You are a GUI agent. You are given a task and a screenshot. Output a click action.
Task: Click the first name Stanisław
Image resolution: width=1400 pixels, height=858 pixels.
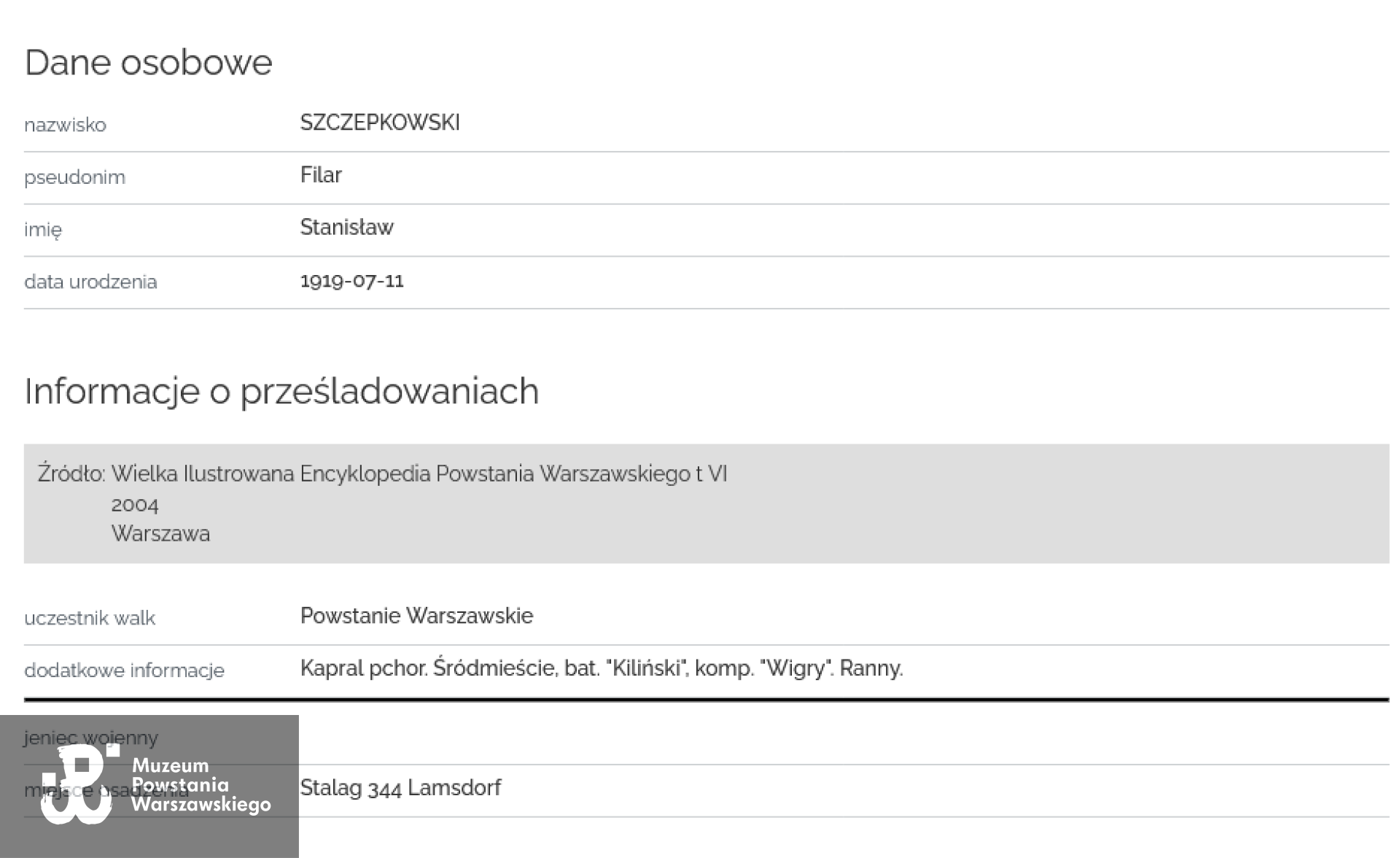point(346,228)
